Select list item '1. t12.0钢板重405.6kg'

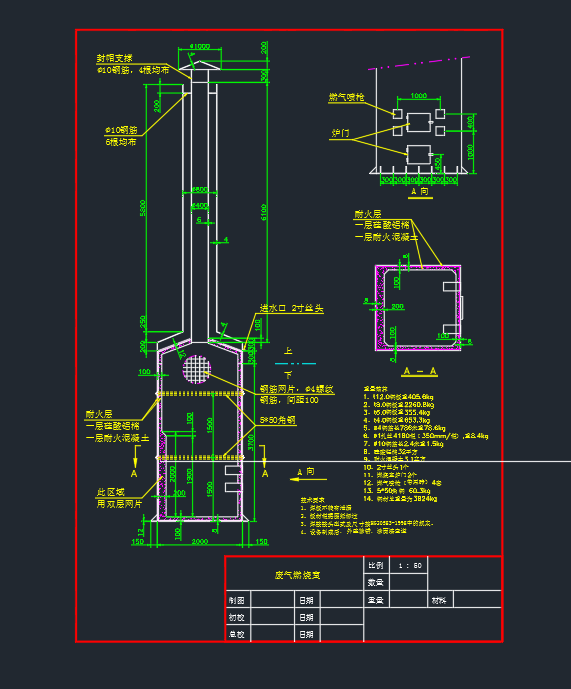tap(398, 397)
